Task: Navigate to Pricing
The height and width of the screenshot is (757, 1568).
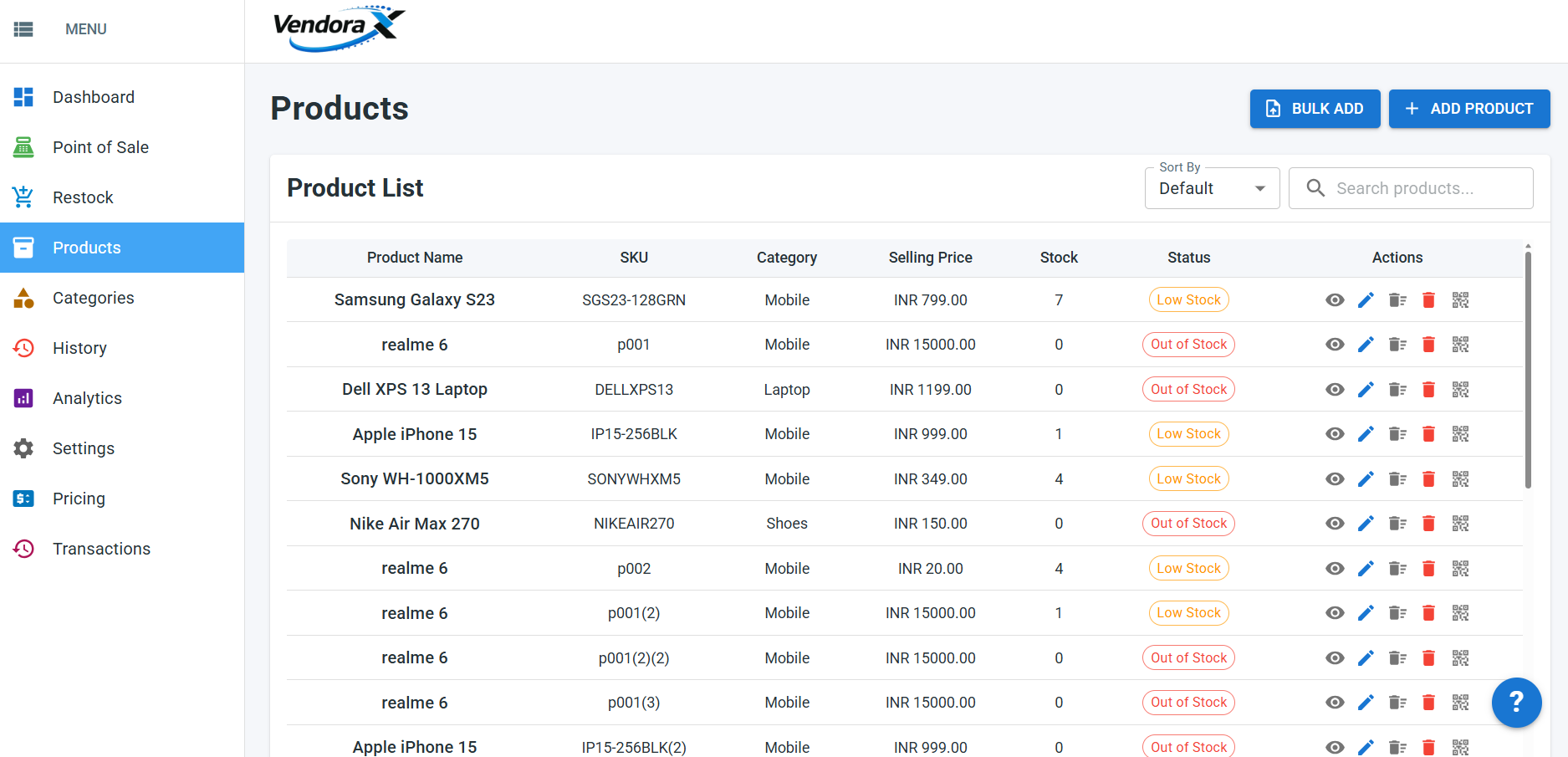Action: [x=122, y=499]
